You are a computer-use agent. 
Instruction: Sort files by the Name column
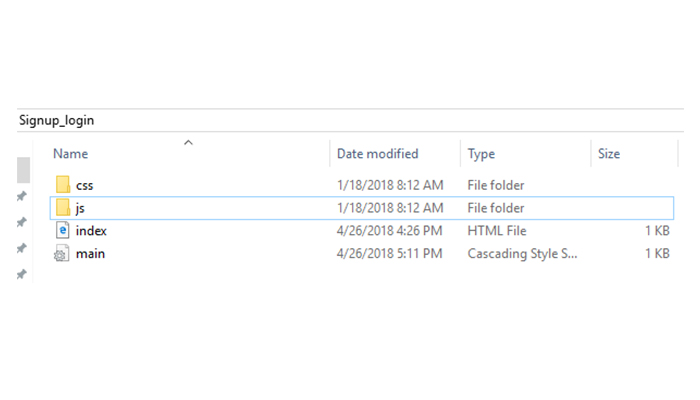71,154
